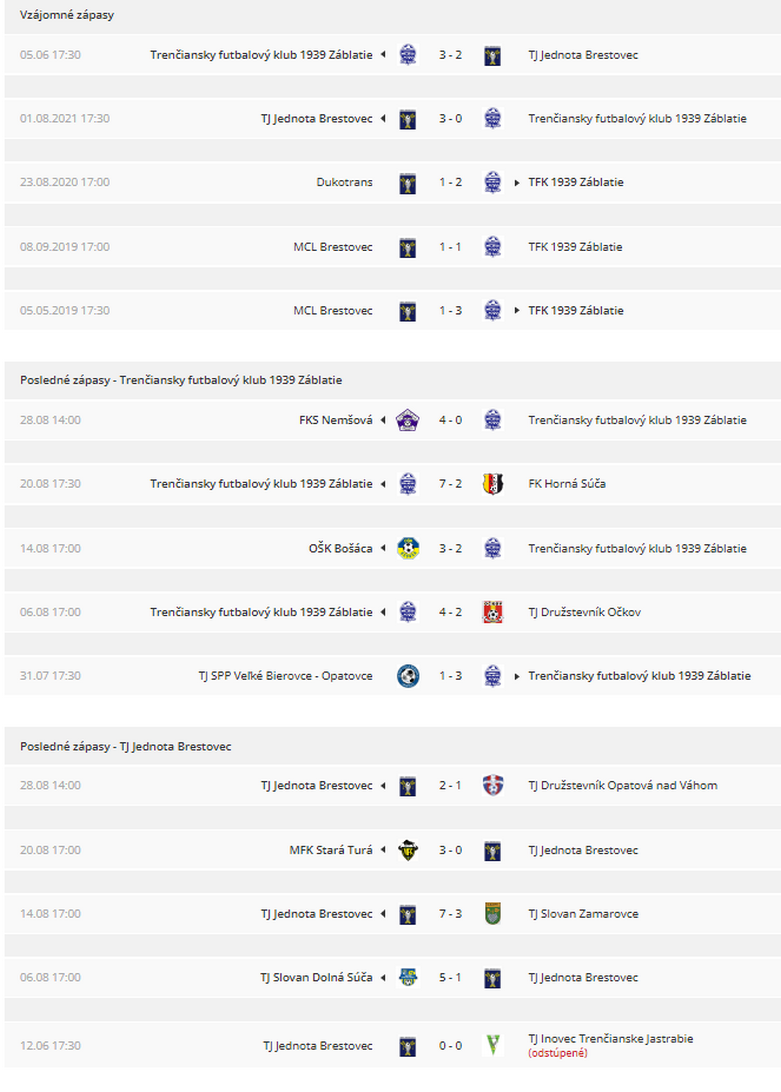Viewport: 781px width, 1092px height.
Task: Click the TJ Slovan Dolná Súča team name
Action: pos(316,978)
